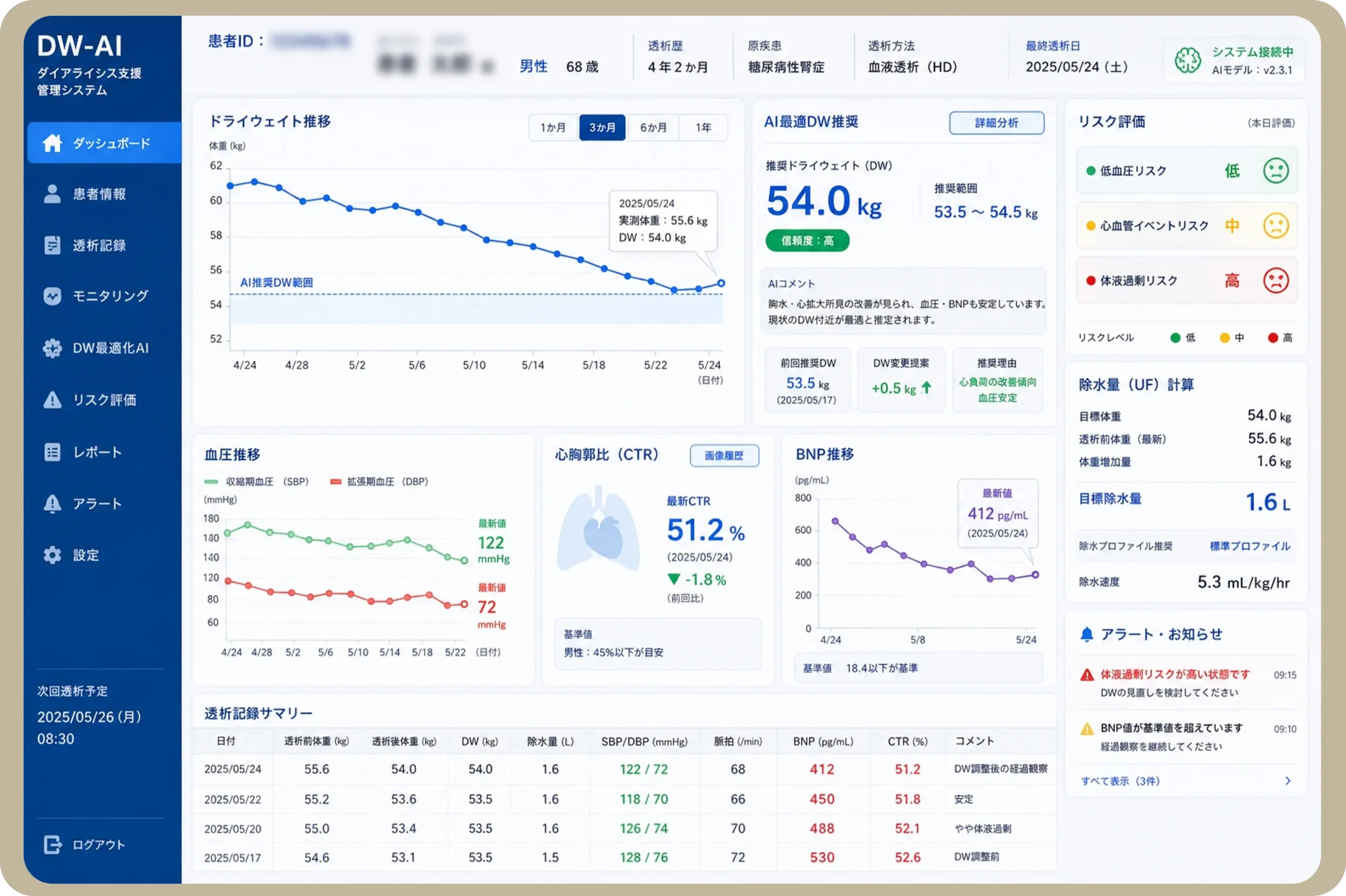Click the logout exit icon
Screen dimensions: 1346x896
(x=53, y=844)
